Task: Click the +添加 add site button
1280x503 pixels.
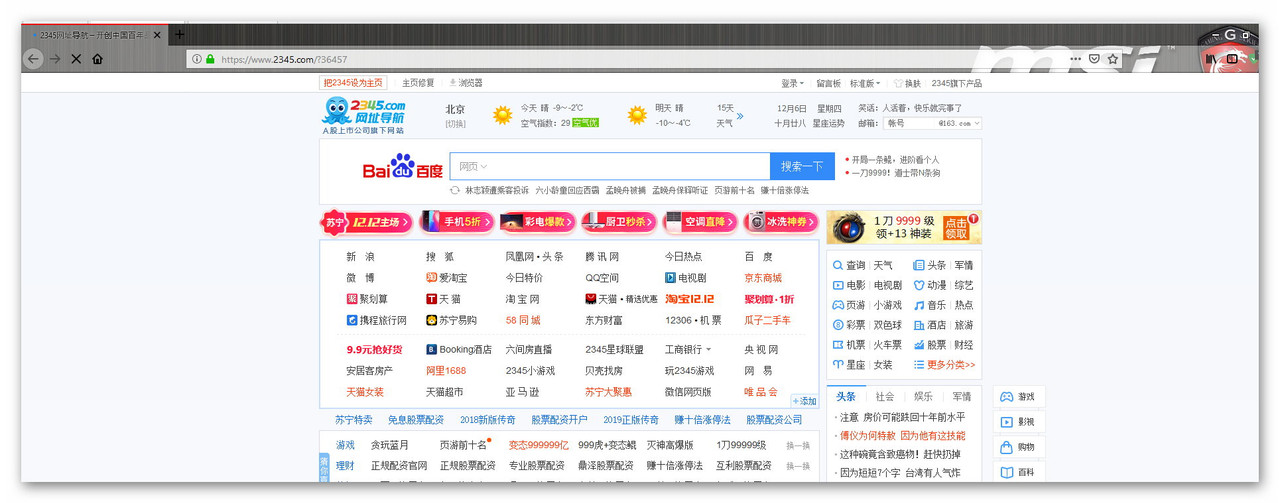Action: coord(804,400)
